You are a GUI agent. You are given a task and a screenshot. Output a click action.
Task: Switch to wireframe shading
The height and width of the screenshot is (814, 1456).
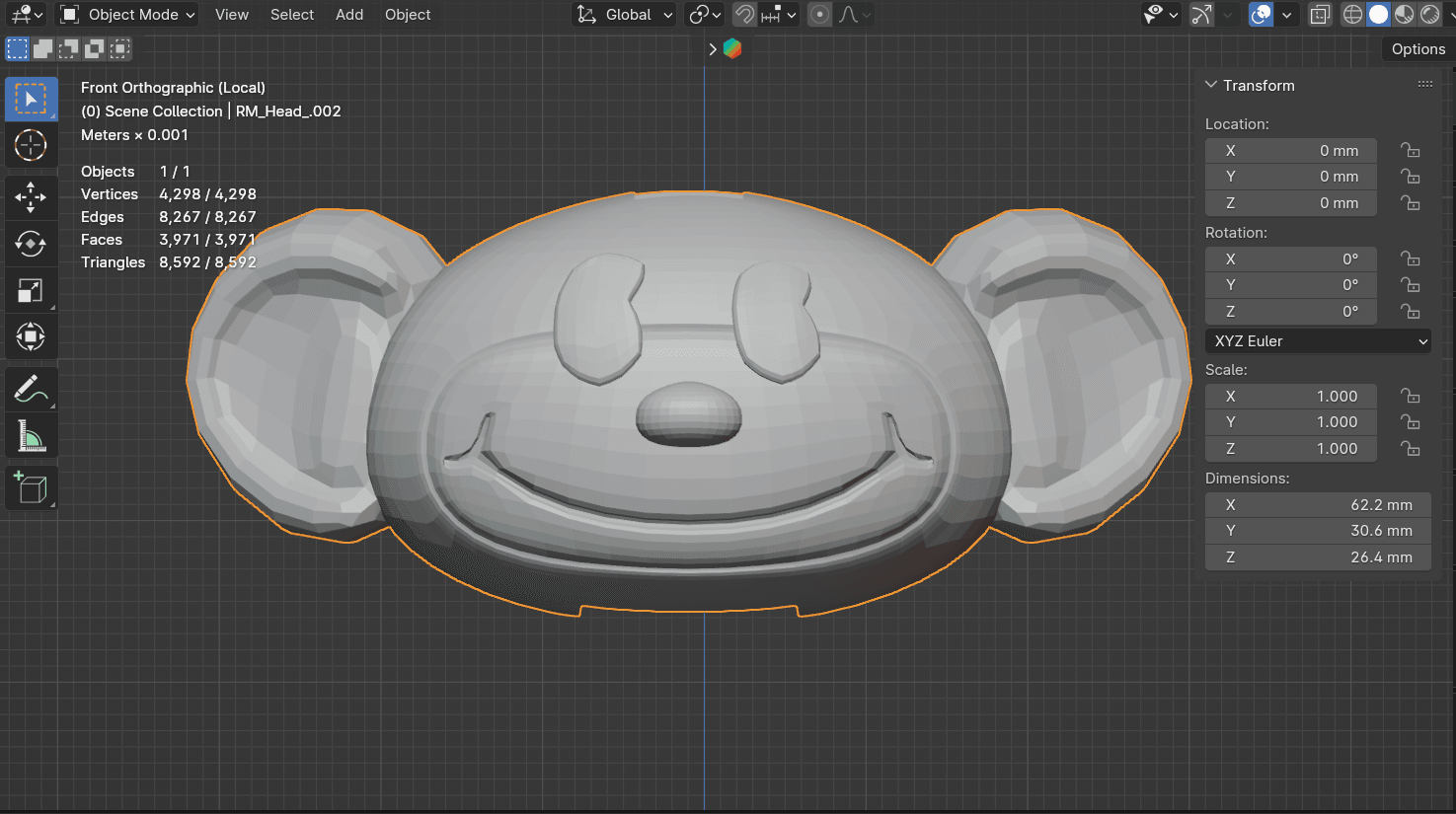(x=1352, y=15)
